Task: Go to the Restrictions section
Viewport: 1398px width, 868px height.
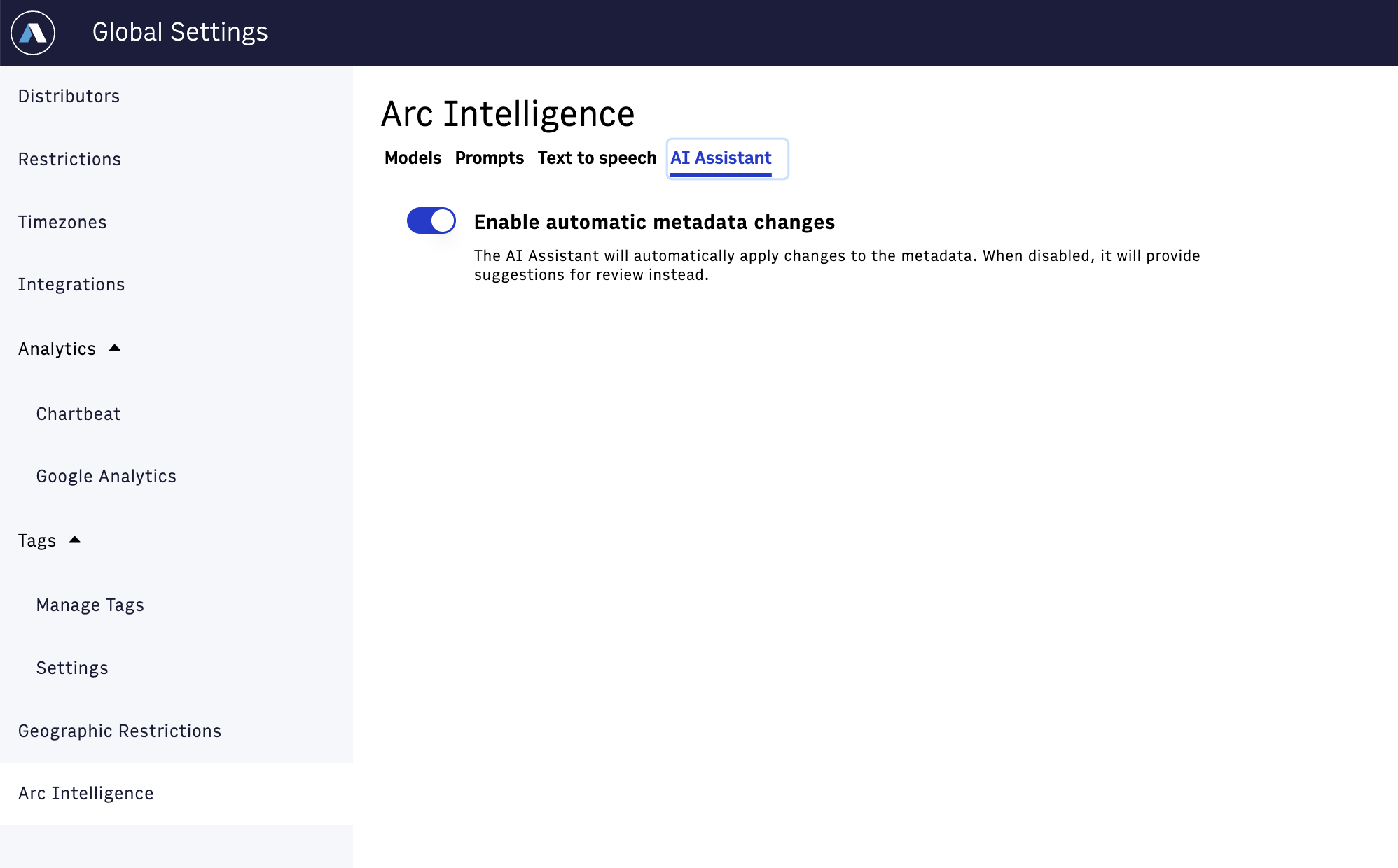Action: [69, 159]
